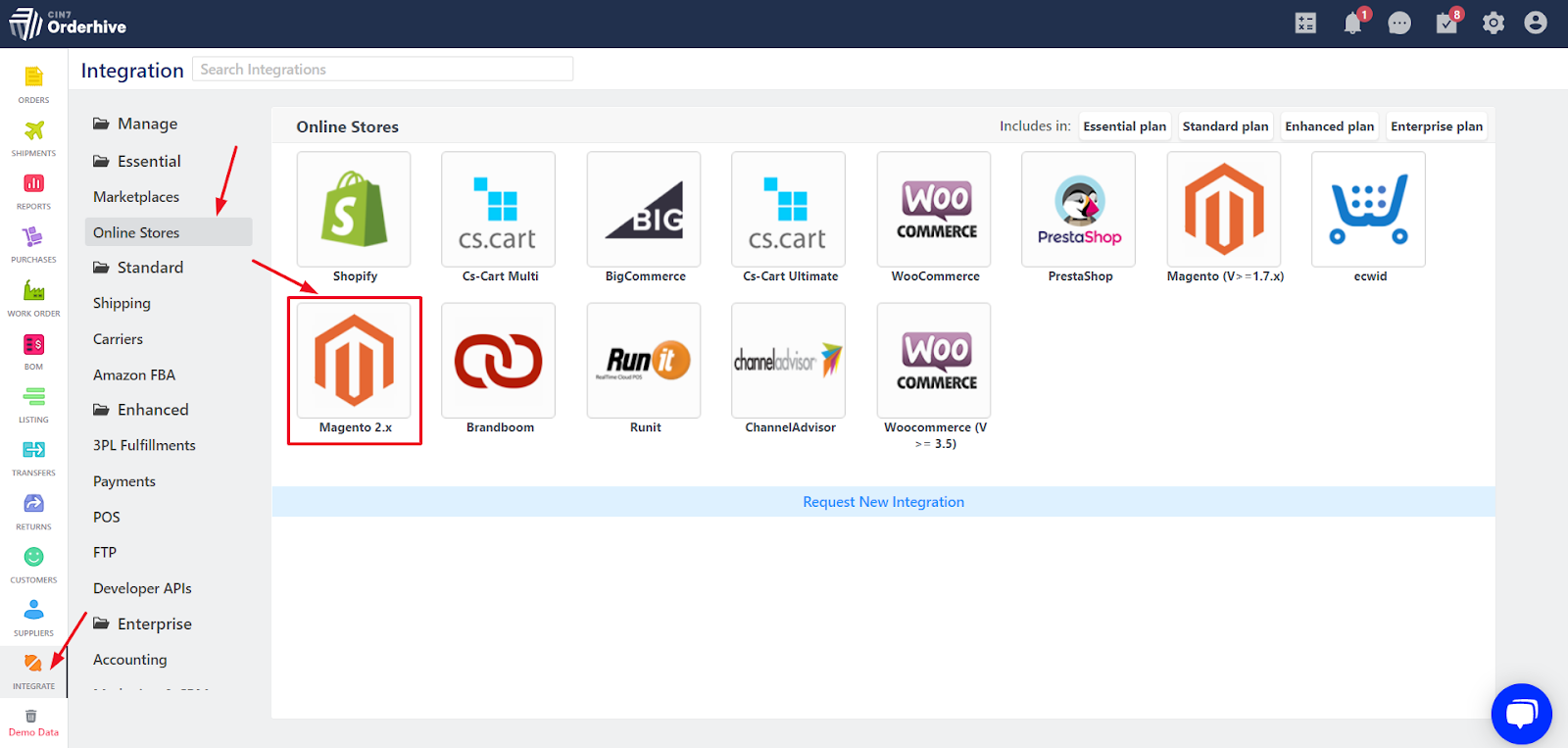This screenshot has height=748, width=1568.
Task: Open the chat bubble icon in header
Action: pos(1399,24)
